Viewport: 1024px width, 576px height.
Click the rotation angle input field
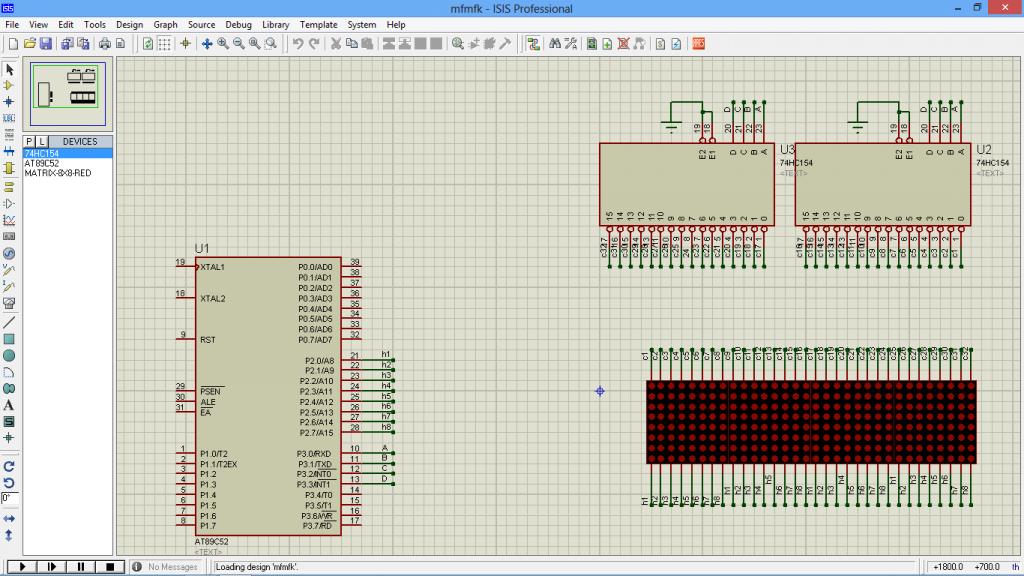coord(8,497)
